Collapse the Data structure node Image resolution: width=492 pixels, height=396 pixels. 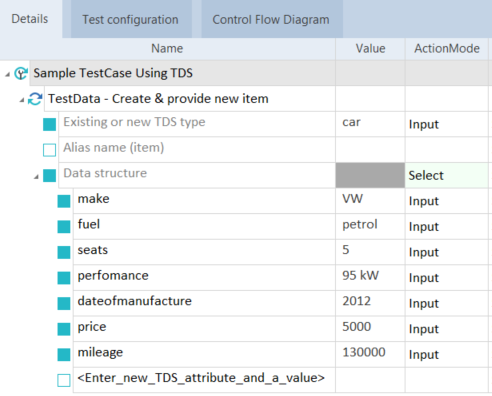pyautogui.click(x=36, y=177)
